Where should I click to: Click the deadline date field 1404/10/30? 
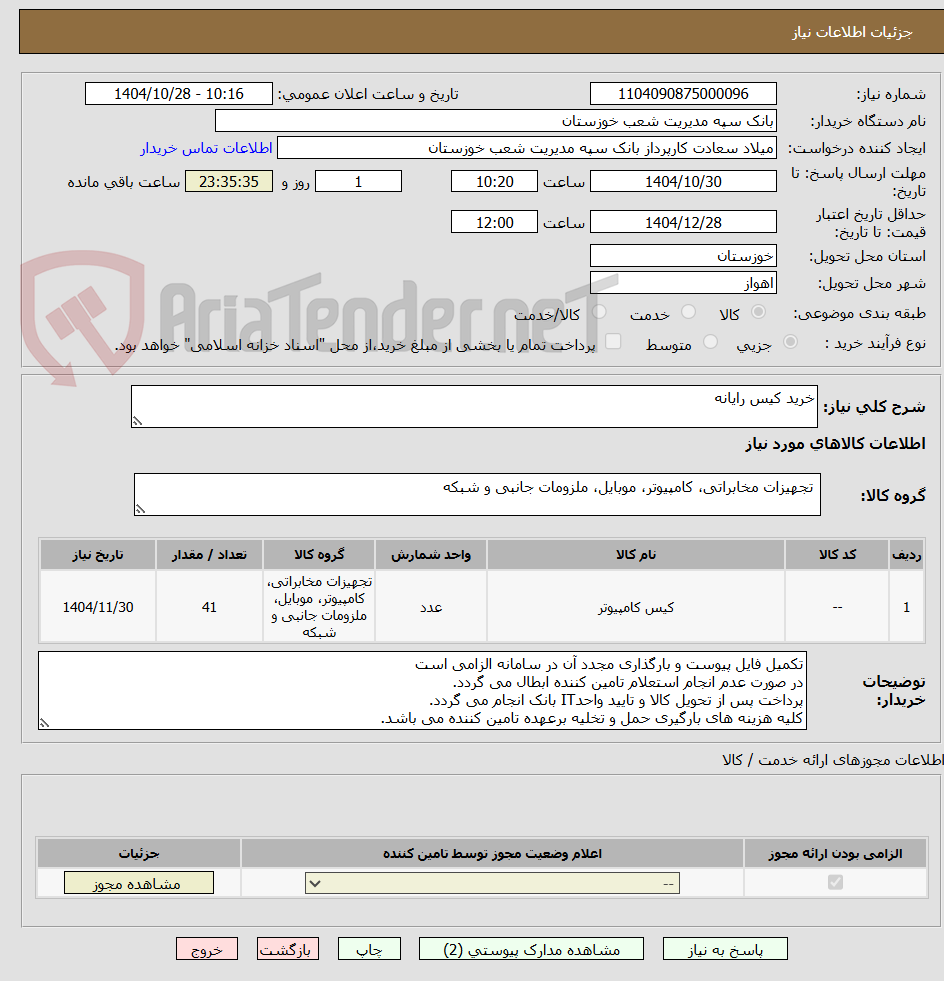click(x=683, y=181)
